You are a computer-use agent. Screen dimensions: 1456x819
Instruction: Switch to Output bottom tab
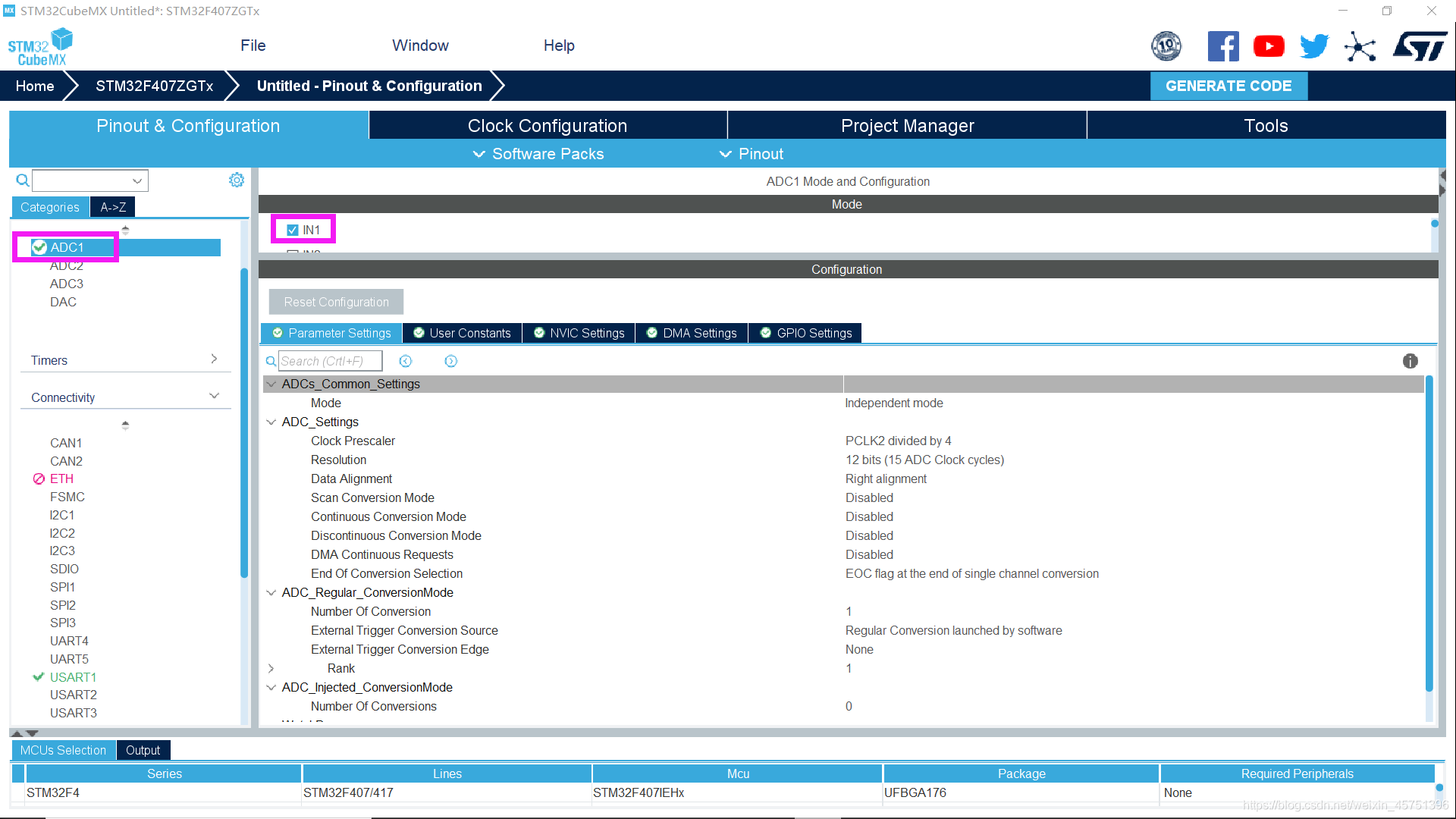click(143, 750)
